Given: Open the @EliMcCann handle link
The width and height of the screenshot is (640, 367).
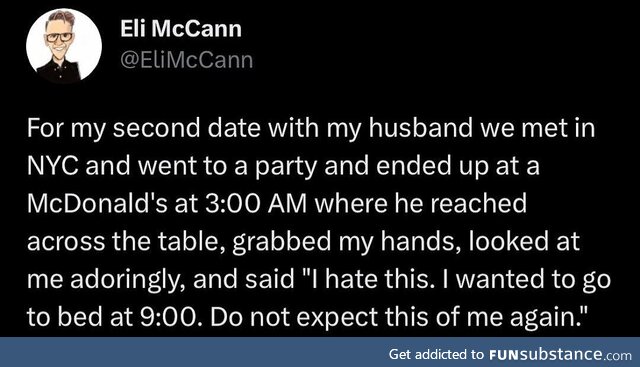Looking at the screenshot, I should pos(187,60).
